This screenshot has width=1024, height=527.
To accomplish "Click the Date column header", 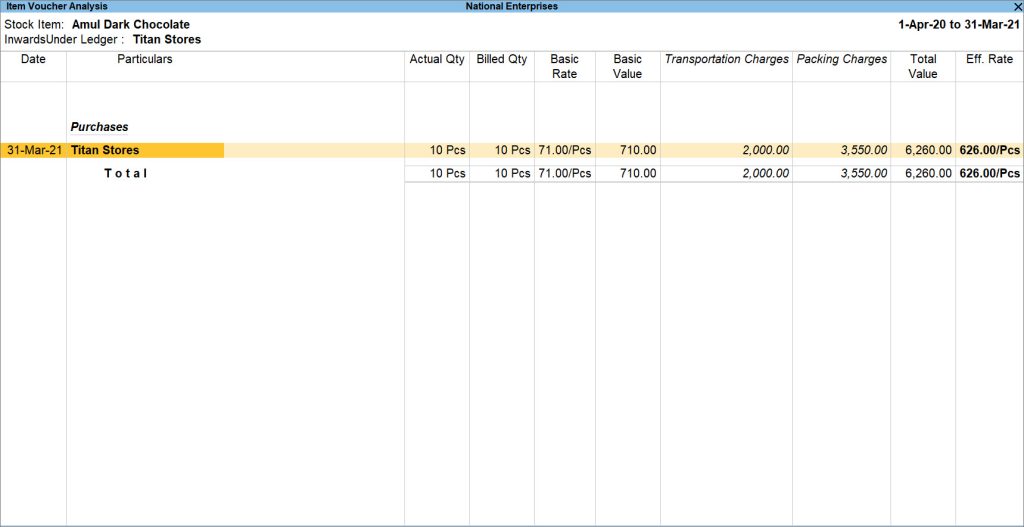I will 33,59.
